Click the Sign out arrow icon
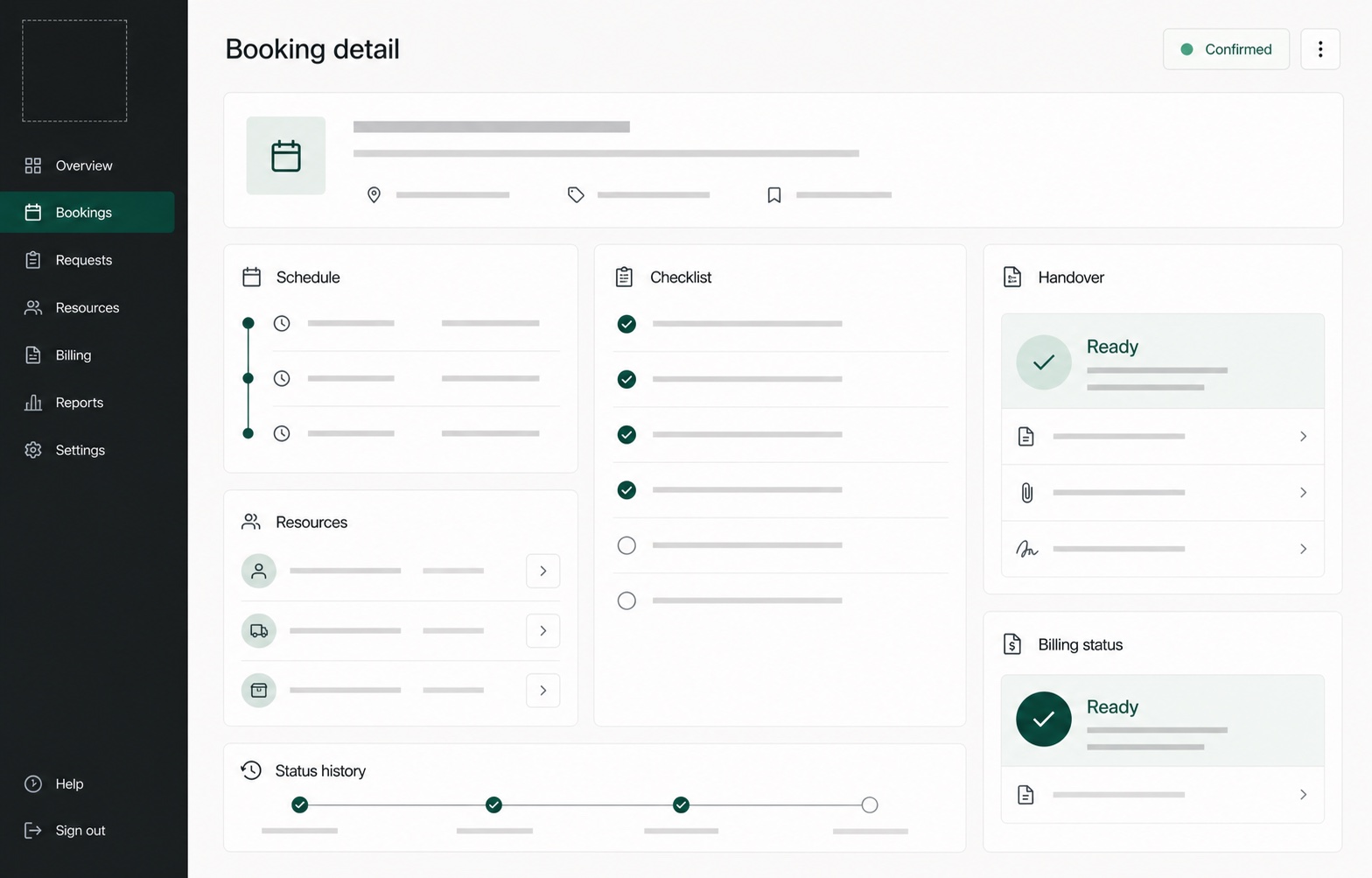This screenshot has width=1372, height=878. [x=33, y=830]
